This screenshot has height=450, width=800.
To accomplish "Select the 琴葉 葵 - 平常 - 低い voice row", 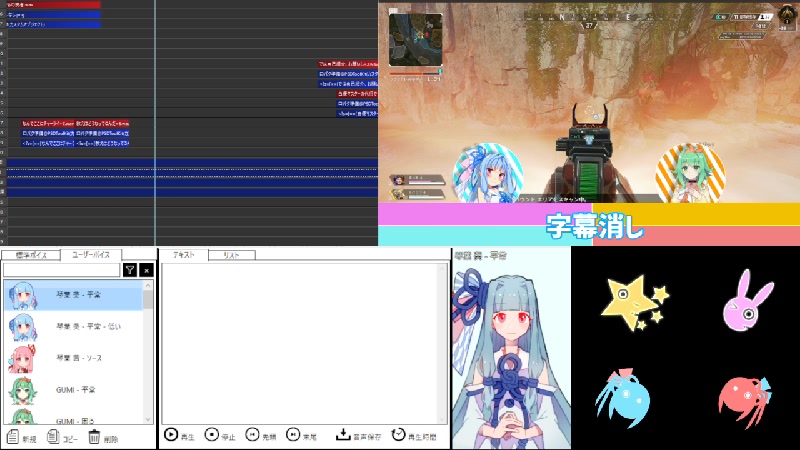I will (73, 327).
